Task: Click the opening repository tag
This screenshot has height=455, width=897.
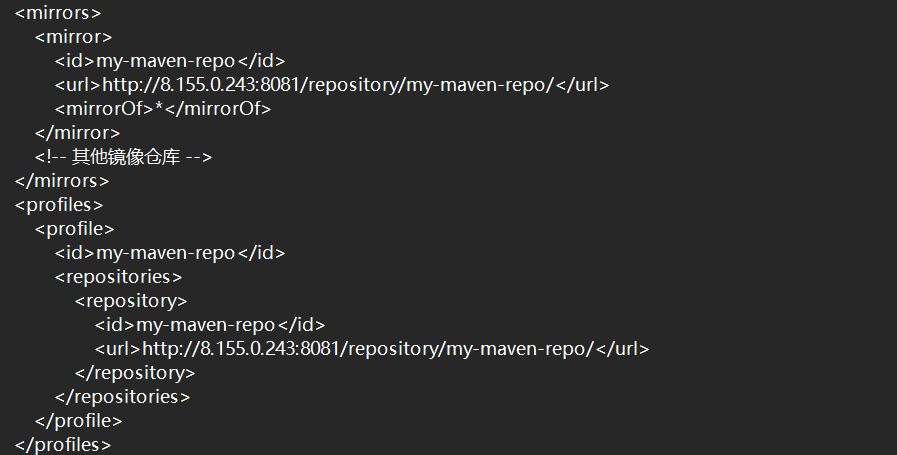Action: (131, 301)
